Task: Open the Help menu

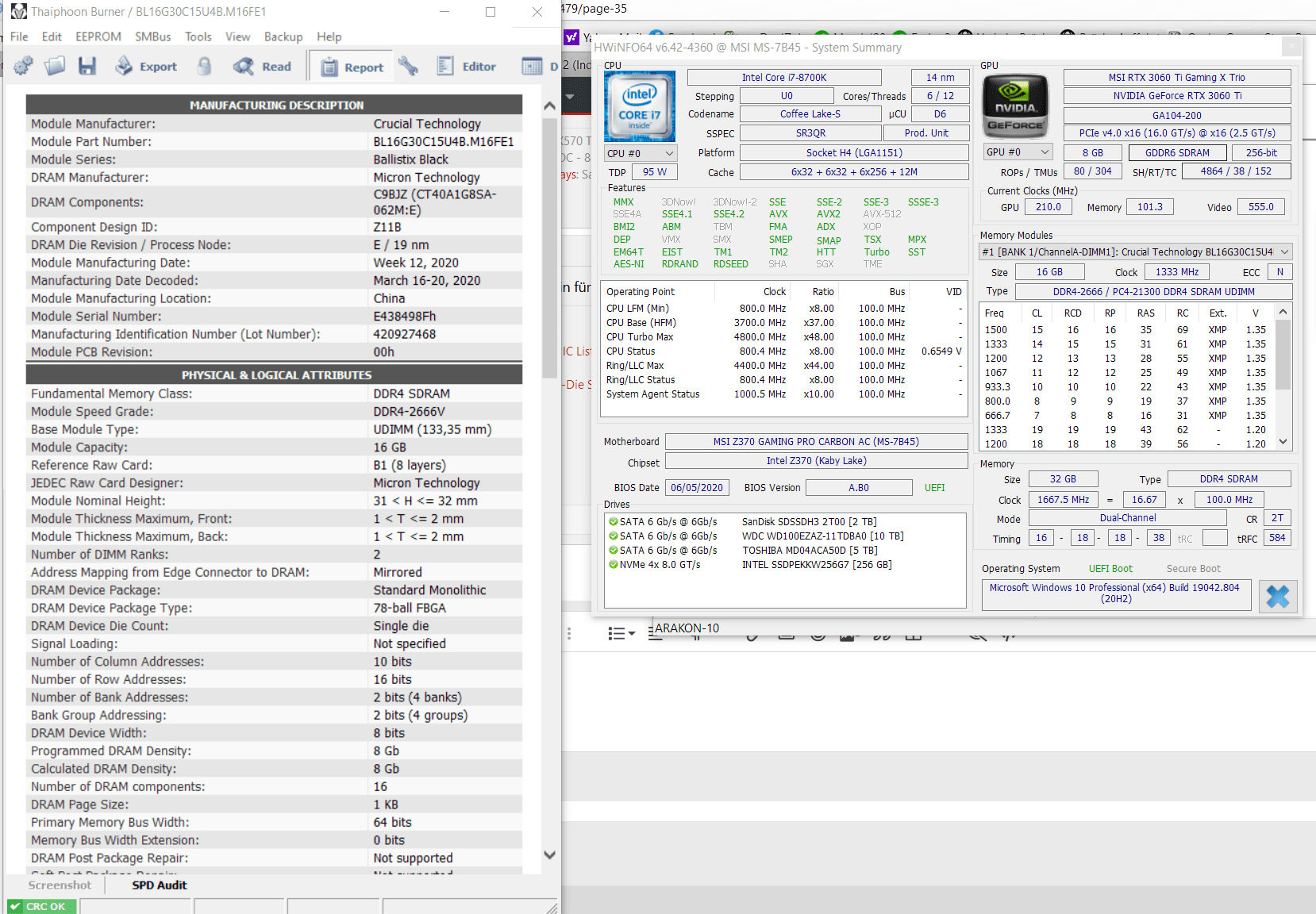Action: 329,36
